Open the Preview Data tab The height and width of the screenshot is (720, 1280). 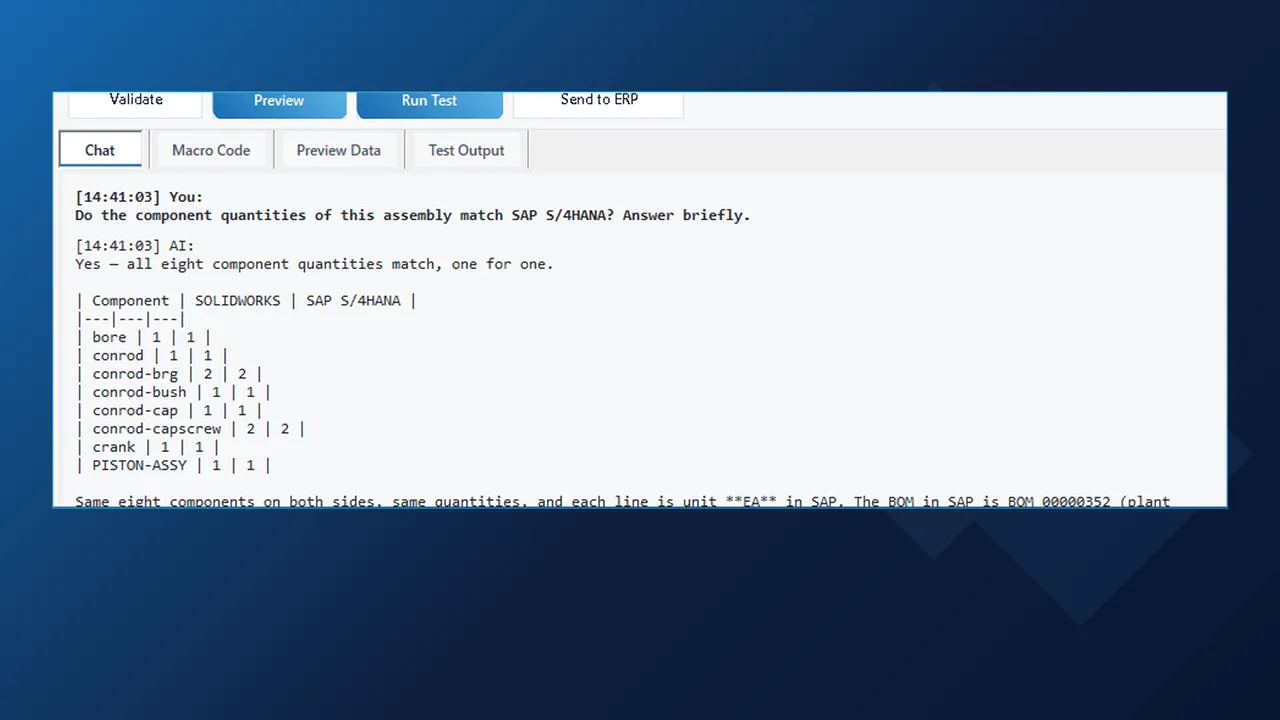[x=338, y=150]
